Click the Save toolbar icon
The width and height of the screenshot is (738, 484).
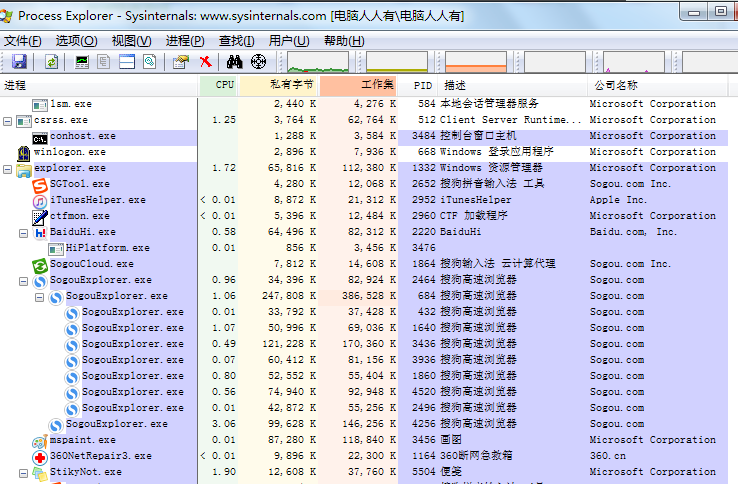tap(19, 62)
